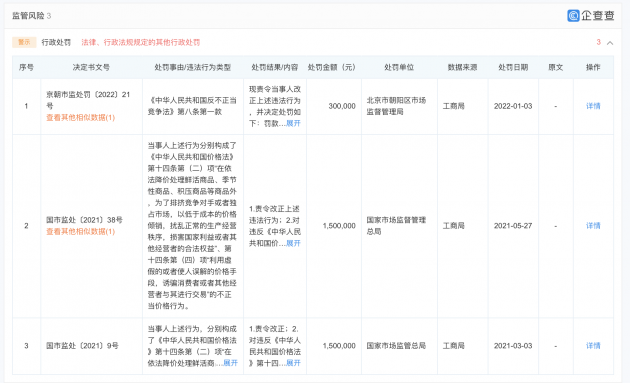Screen dimensions: 630x383
Task: Click the 数据来源 column header
Action: tap(462, 68)
